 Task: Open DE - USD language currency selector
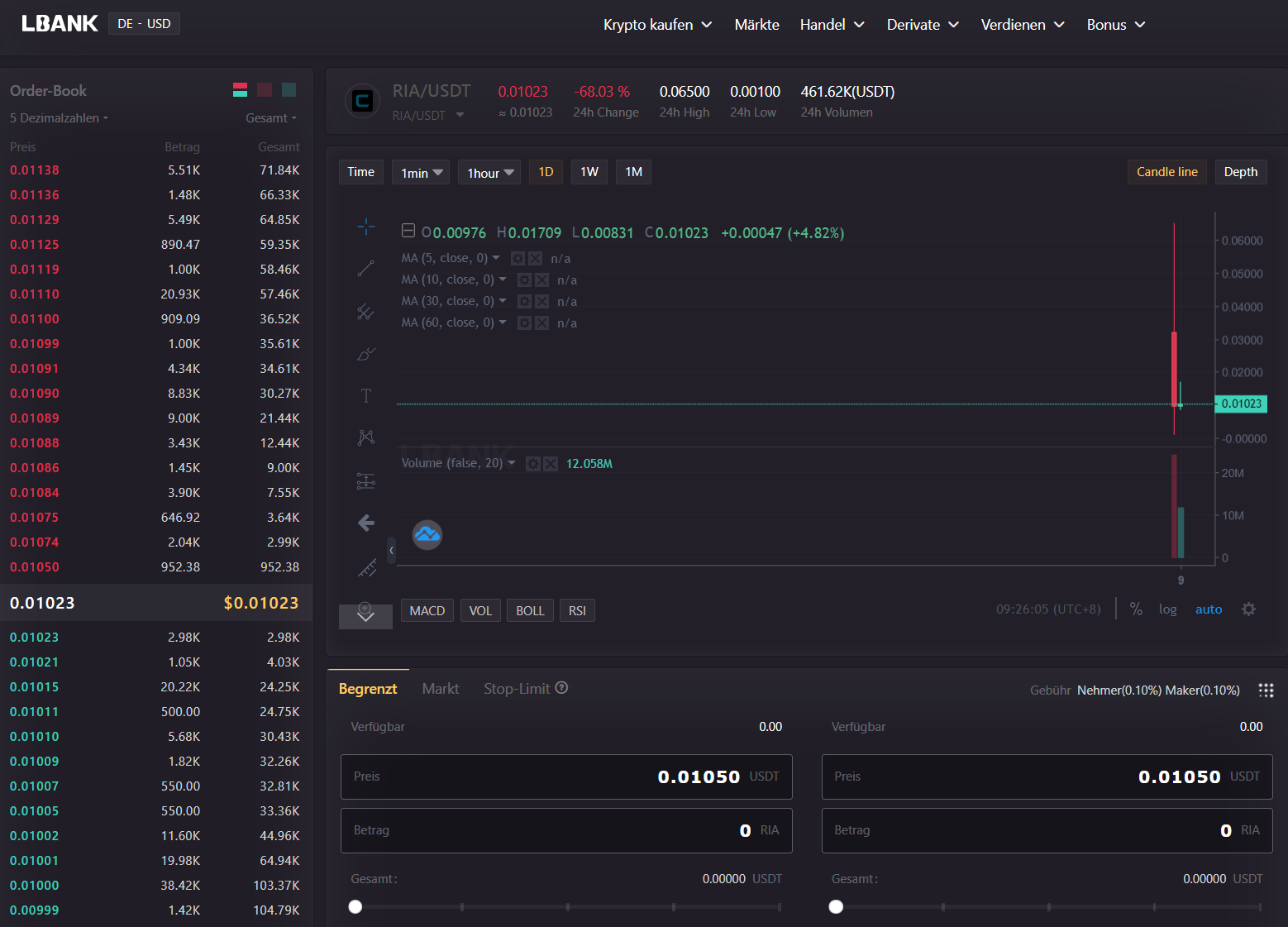pos(144,24)
